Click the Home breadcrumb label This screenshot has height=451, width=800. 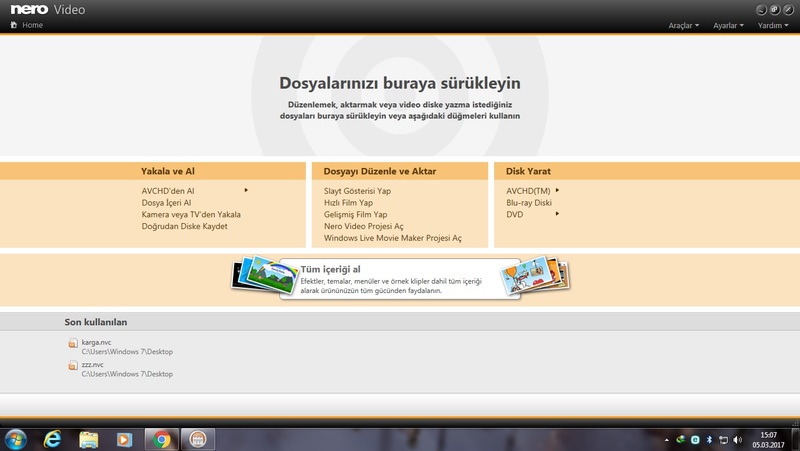click(32, 24)
